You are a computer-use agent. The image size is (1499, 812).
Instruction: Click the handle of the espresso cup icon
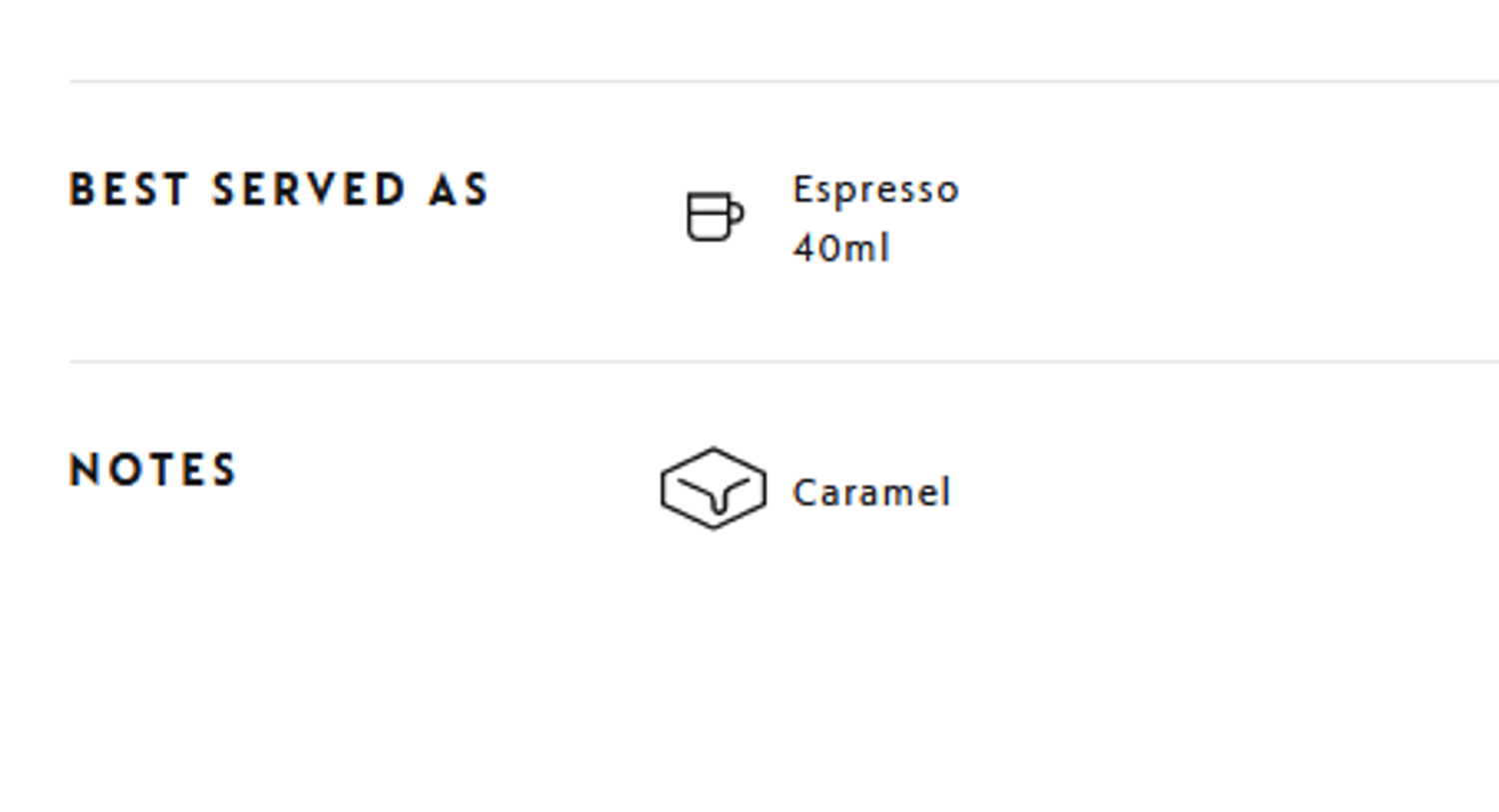(x=739, y=214)
